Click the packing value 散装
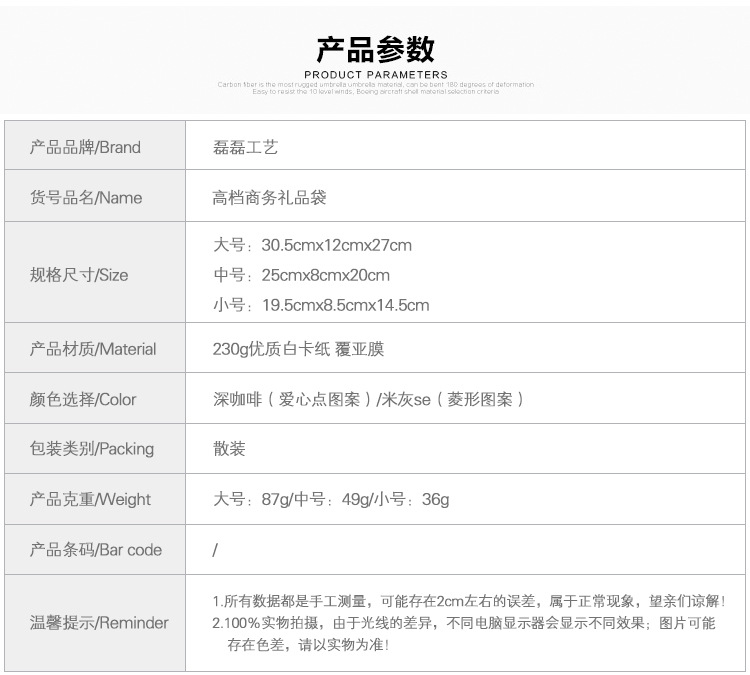Screen dimensions: 750x675 pos(229,448)
